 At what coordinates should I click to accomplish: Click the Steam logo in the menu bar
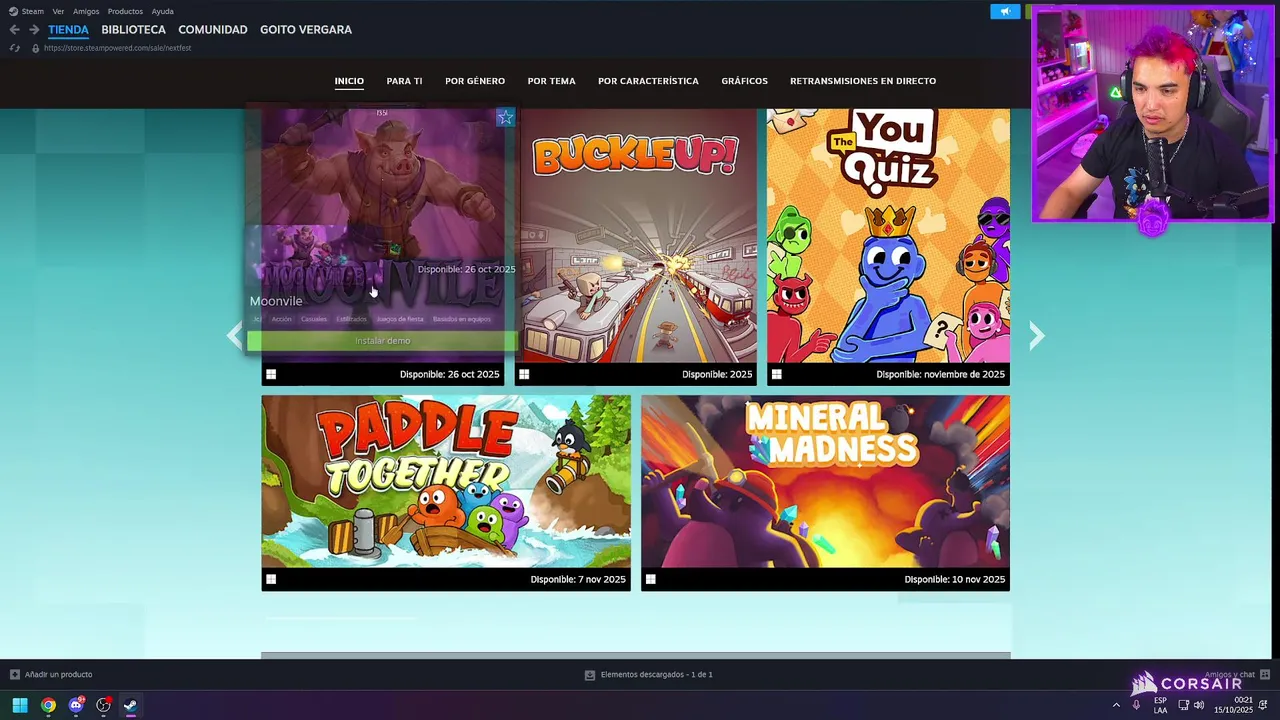(x=13, y=11)
